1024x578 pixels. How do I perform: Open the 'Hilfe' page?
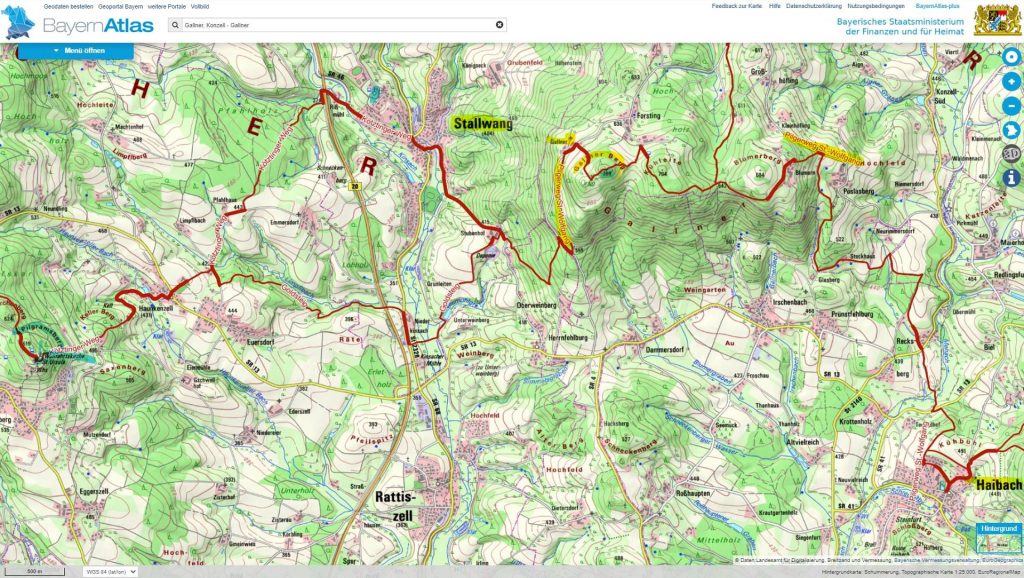click(x=774, y=6)
